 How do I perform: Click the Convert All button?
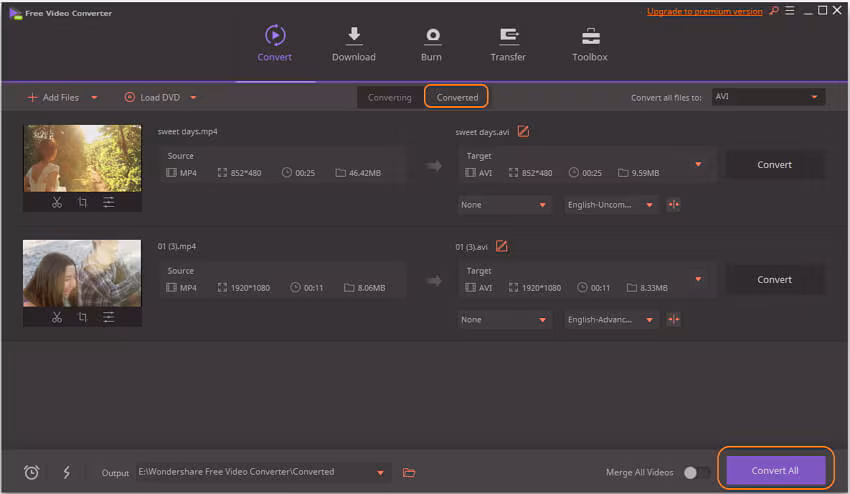coord(775,470)
